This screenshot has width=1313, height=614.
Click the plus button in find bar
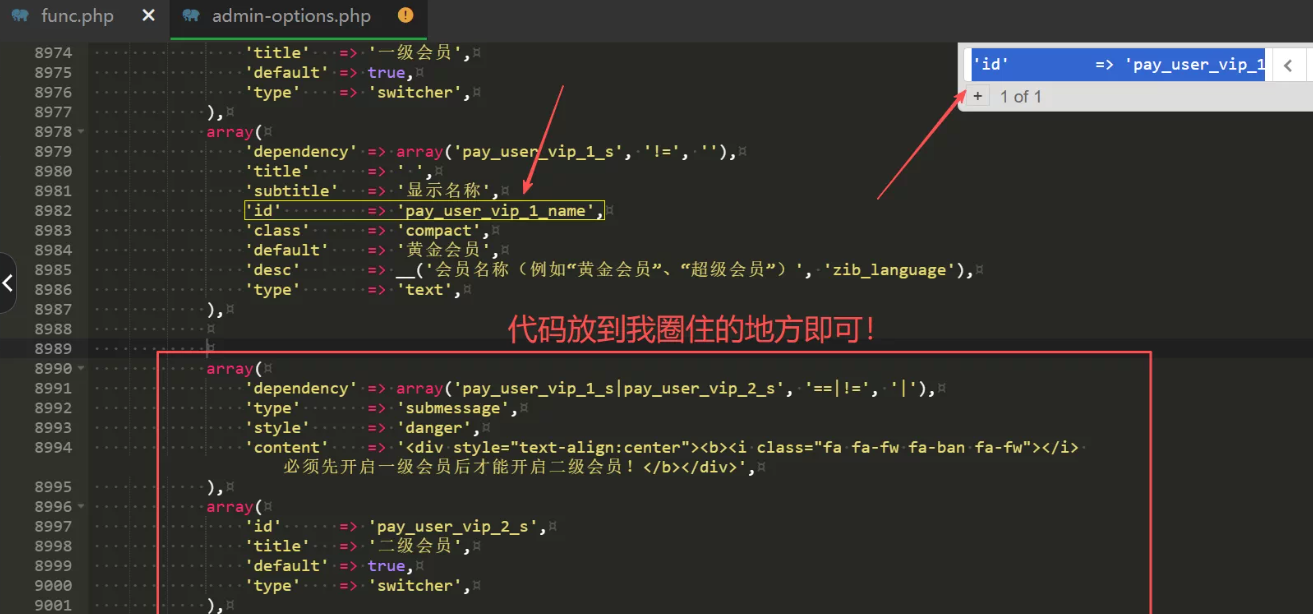[977, 96]
